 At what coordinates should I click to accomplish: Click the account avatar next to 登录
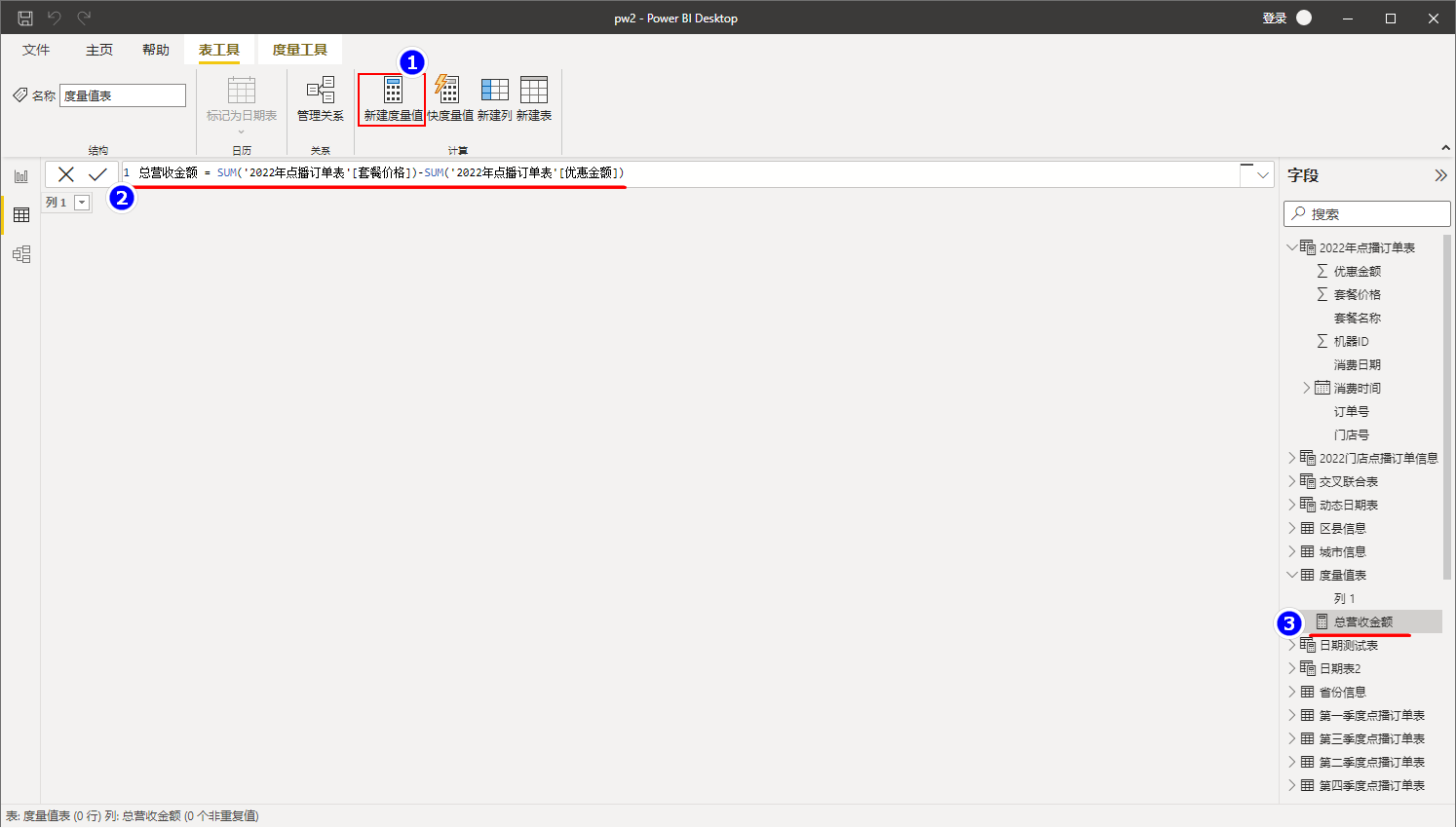click(1304, 18)
